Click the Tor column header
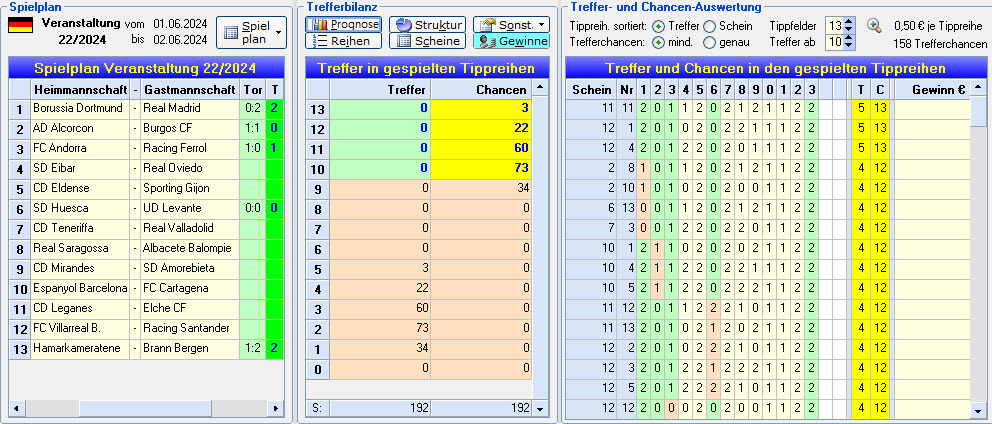The height and width of the screenshot is (424, 992). tap(253, 89)
